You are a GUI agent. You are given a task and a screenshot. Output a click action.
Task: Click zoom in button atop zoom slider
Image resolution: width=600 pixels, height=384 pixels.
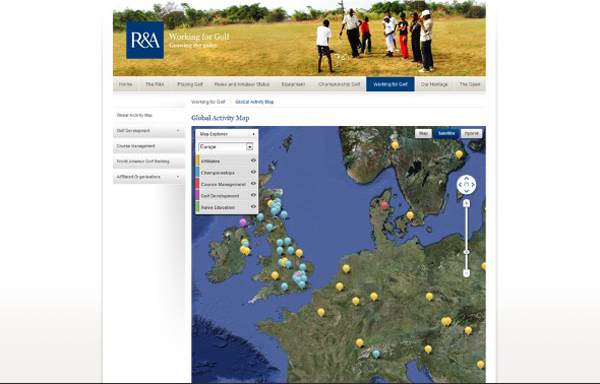[x=466, y=203]
